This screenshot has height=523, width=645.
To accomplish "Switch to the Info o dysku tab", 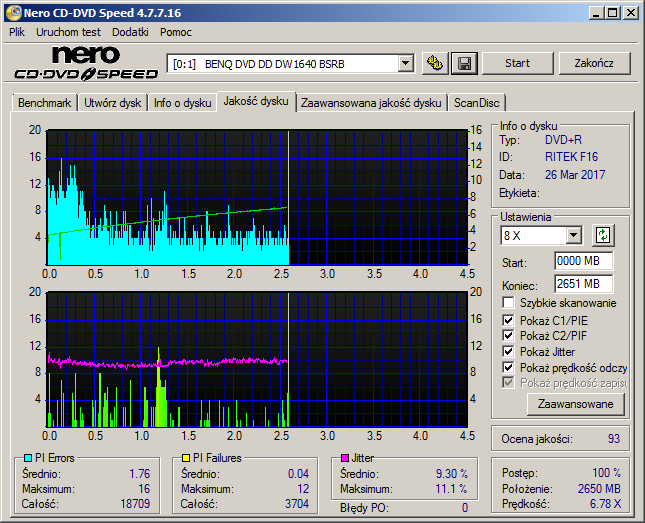I will pyautogui.click(x=182, y=103).
